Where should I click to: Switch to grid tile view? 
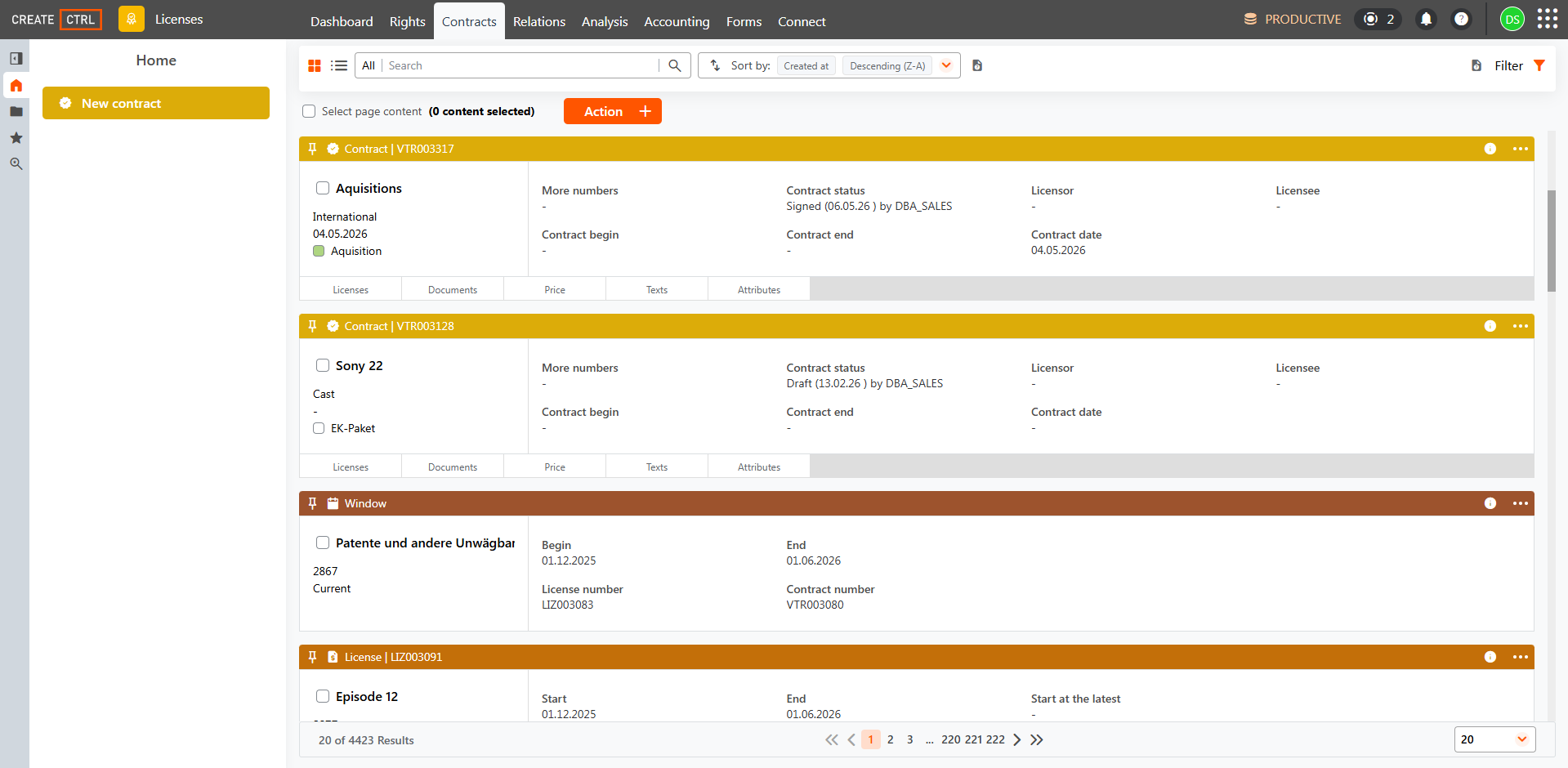[315, 65]
